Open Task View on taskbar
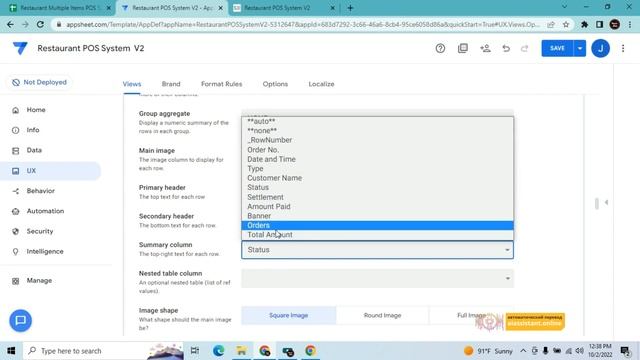The height and width of the screenshot is (360, 640). [195, 351]
